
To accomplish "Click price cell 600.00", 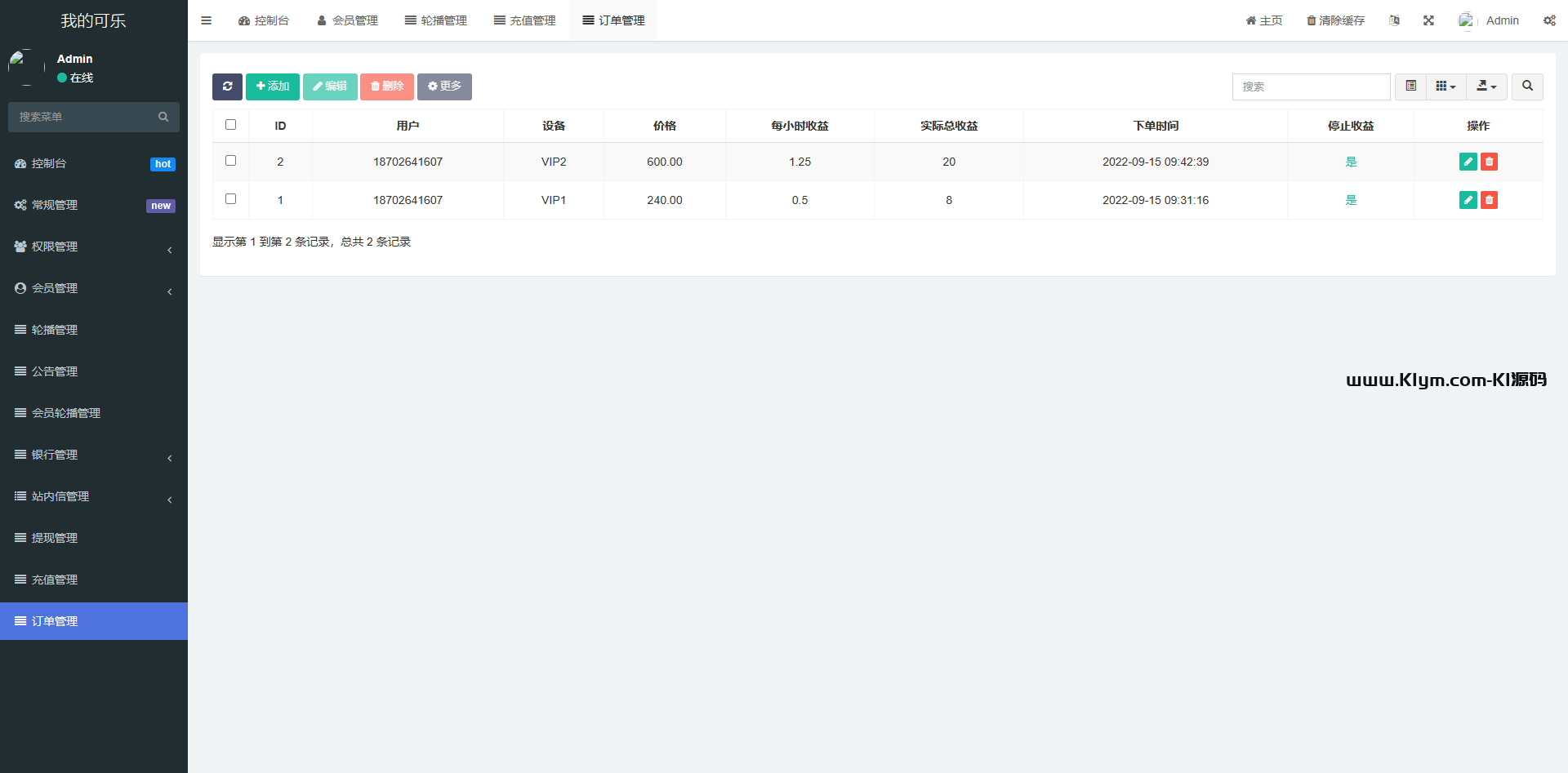I will click(x=665, y=162).
